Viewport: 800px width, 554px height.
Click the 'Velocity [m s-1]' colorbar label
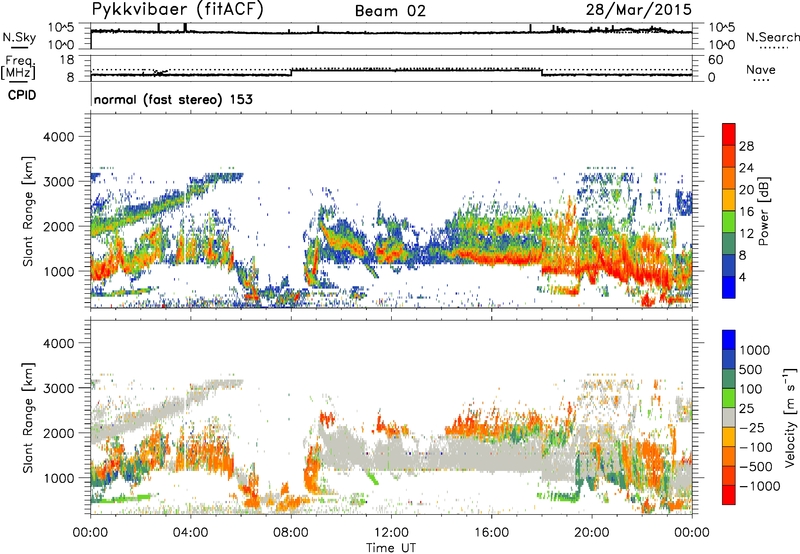(x=790, y=417)
